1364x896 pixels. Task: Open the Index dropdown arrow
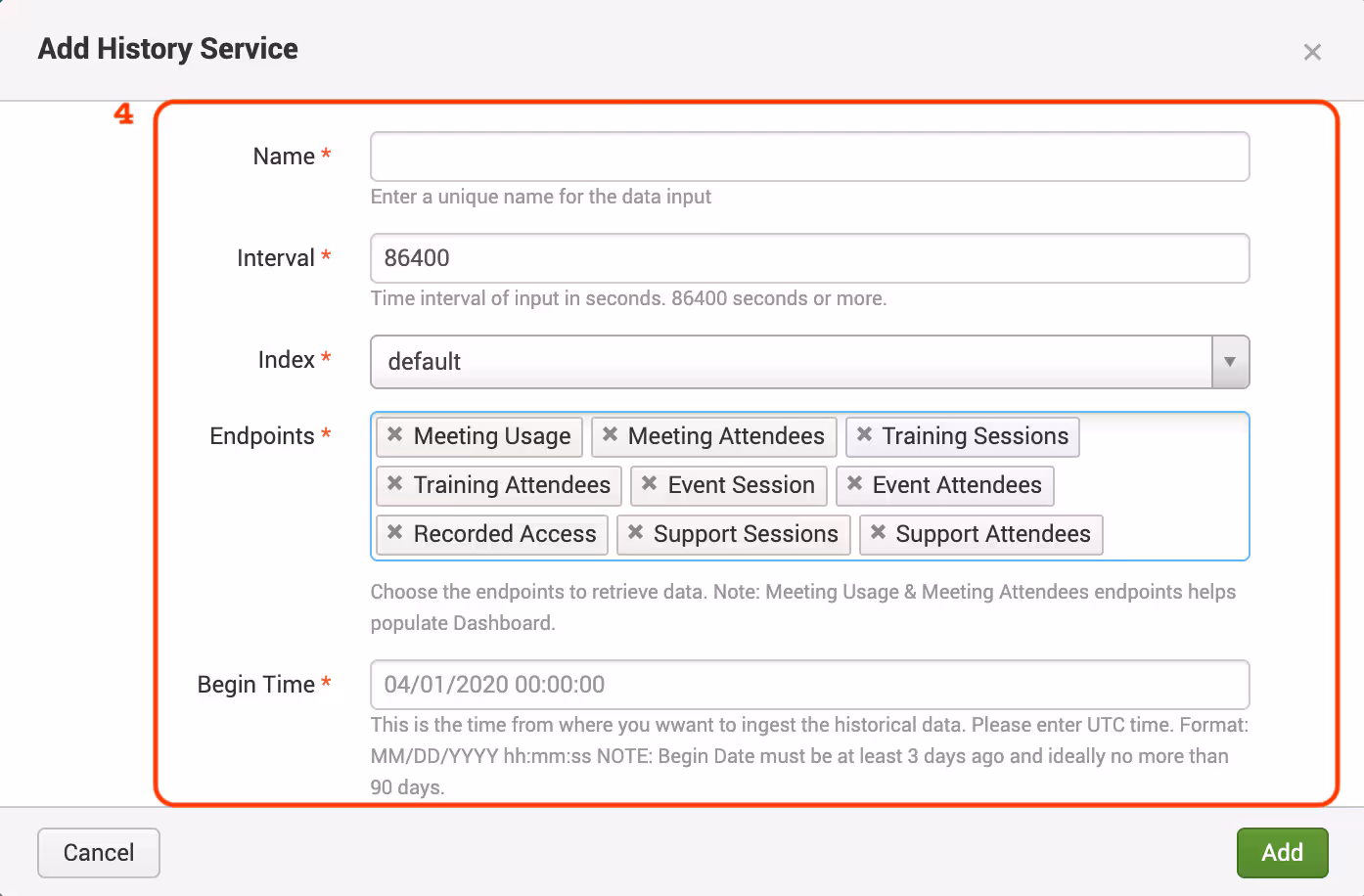1230,362
